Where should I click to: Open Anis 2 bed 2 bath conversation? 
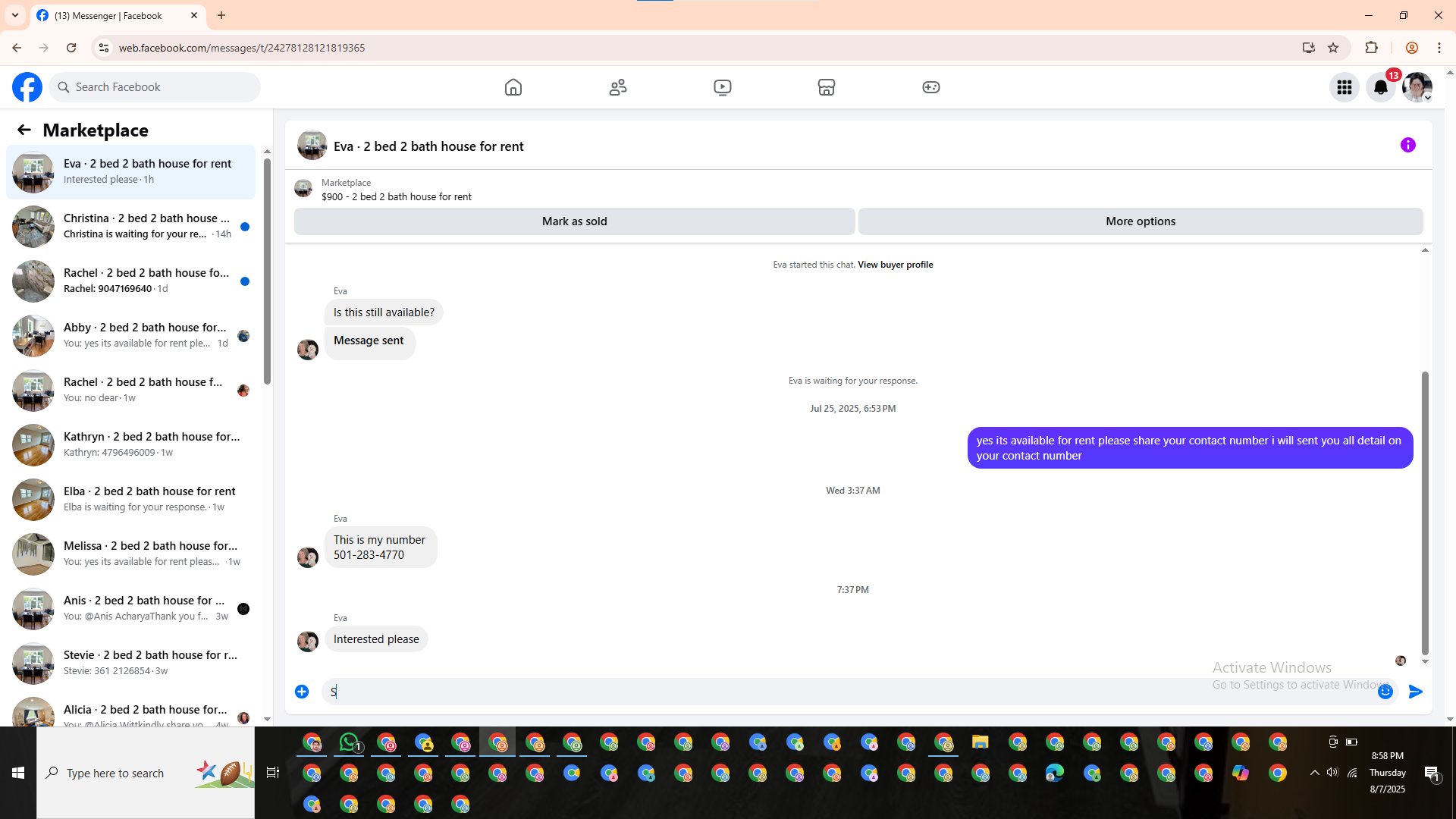pyautogui.click(x=130, y=609)
